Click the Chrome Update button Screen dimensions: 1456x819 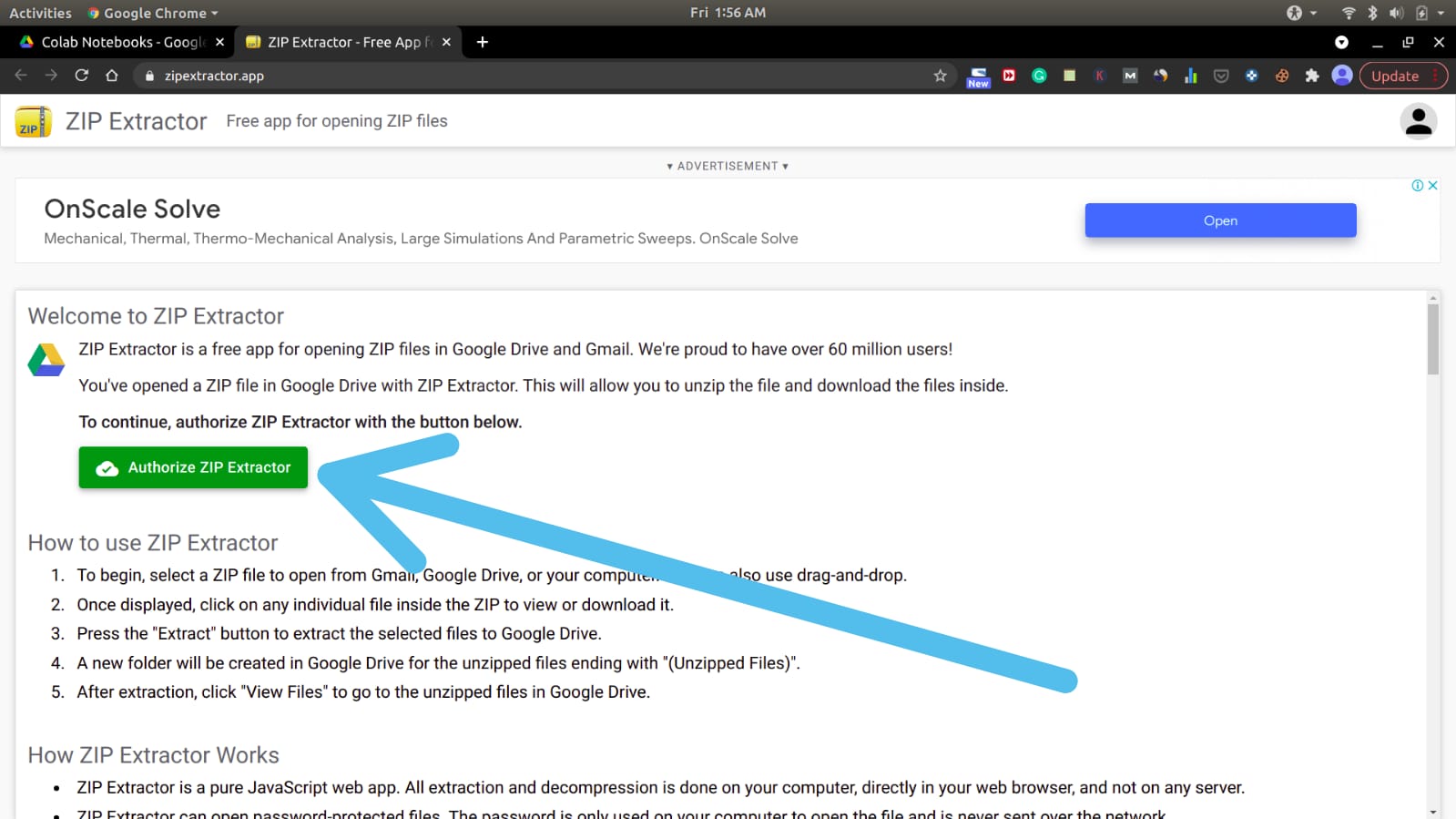tap(1402, 76)
